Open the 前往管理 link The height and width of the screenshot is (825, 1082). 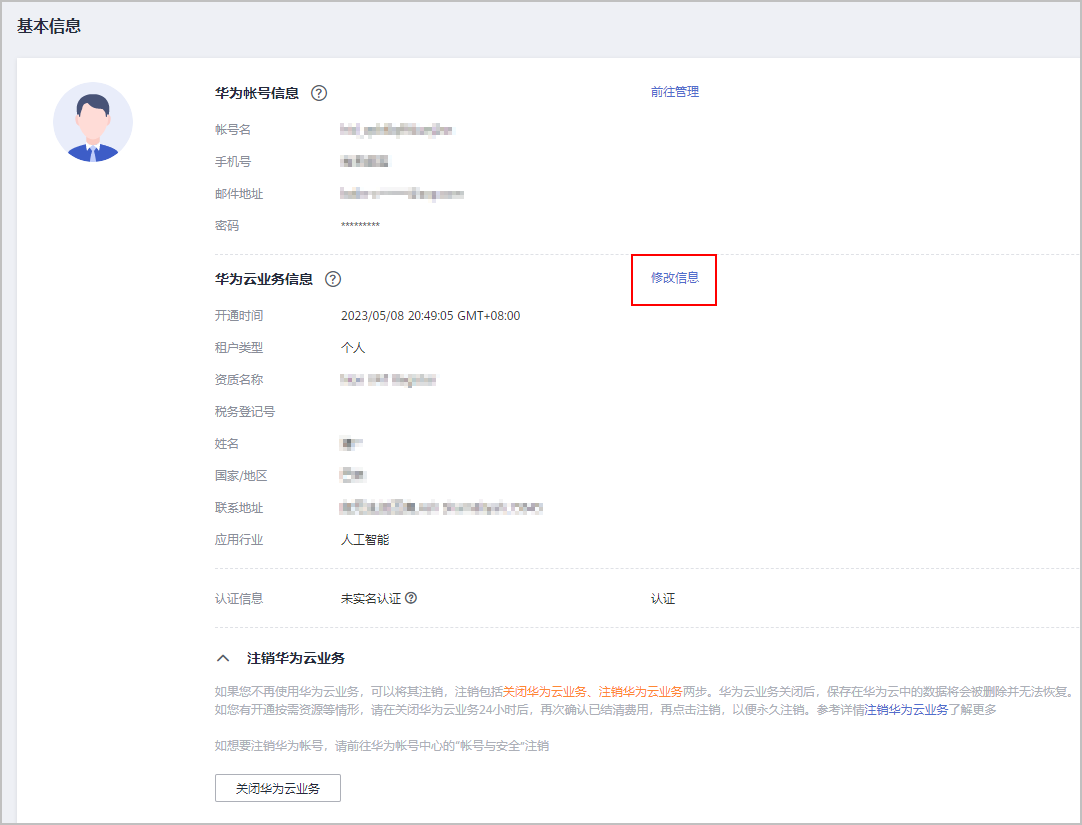tap(675, 92)
